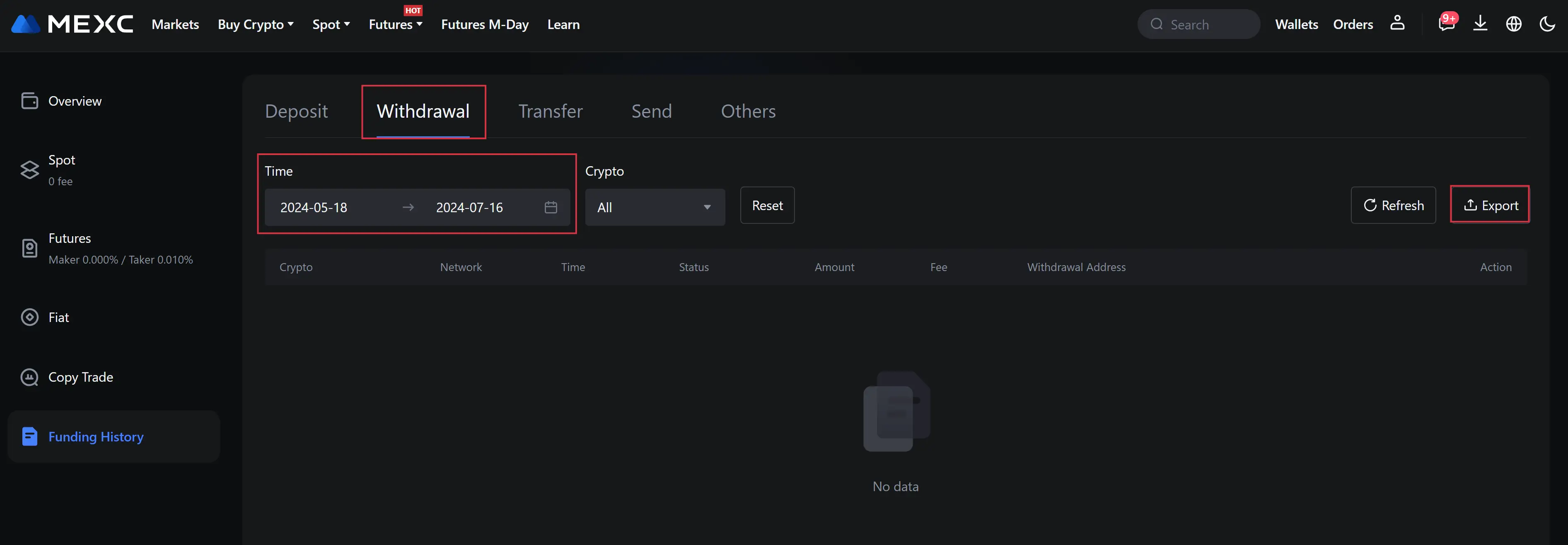Open notifications via the 9+ badge icon
Viewport: 1568px width, 545px height.
1446,23
